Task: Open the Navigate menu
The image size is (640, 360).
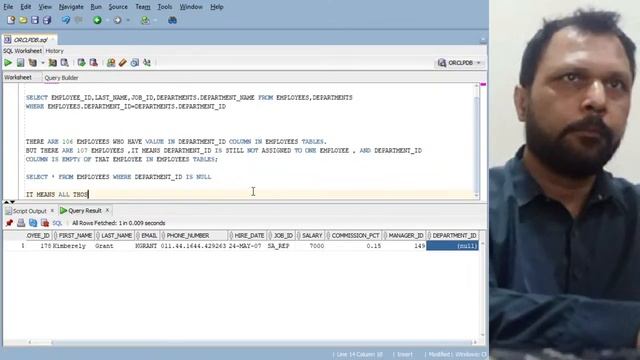Action: pyautogui.click(x=71, y=7)
